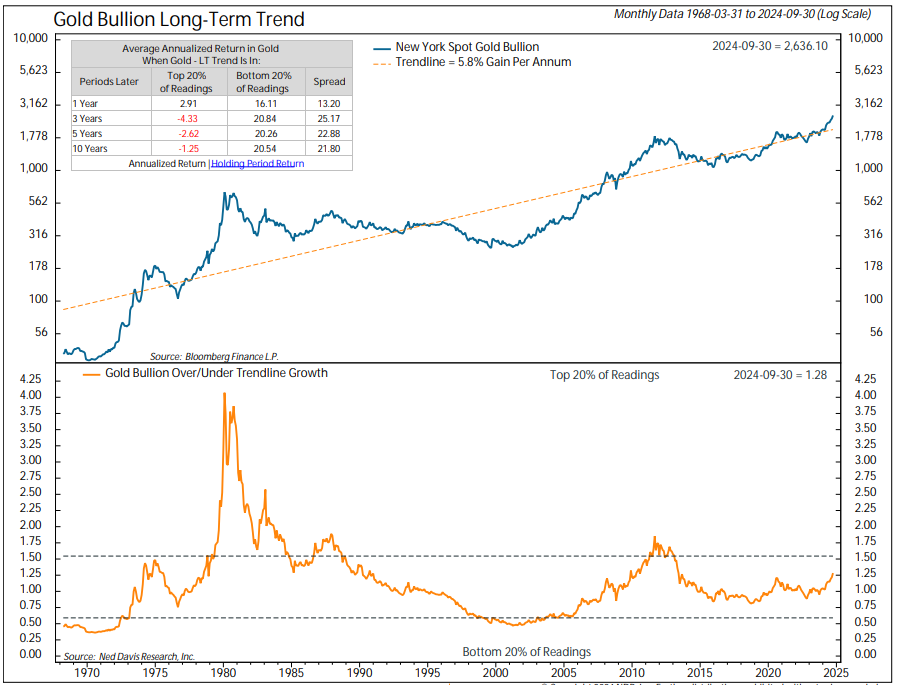Click the red -4.33 table value

188,118
